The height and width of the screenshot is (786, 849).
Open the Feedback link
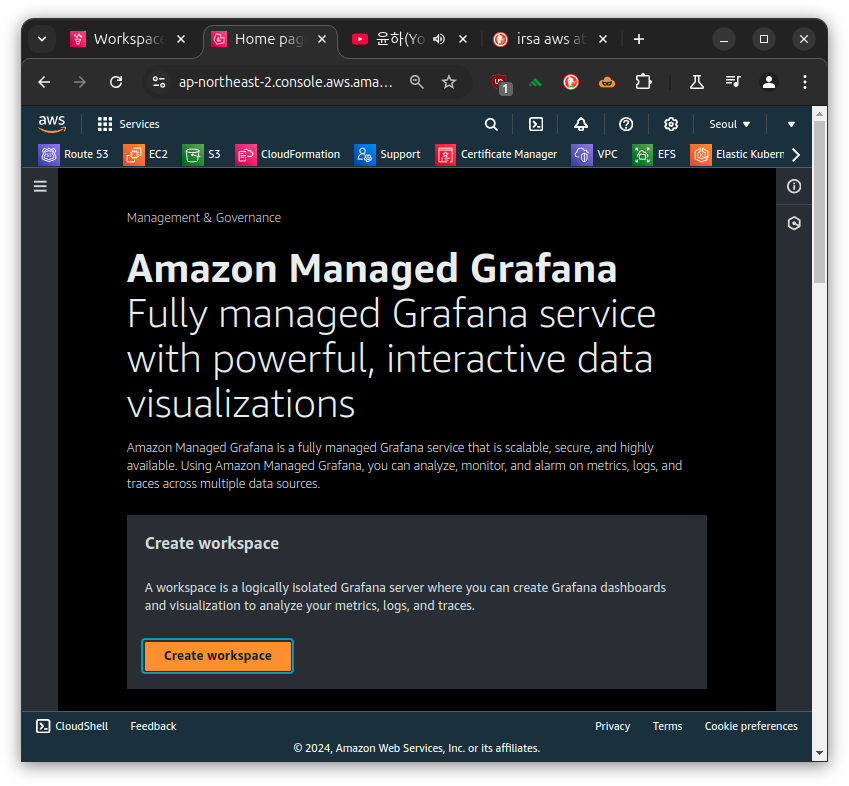point(153,726)
